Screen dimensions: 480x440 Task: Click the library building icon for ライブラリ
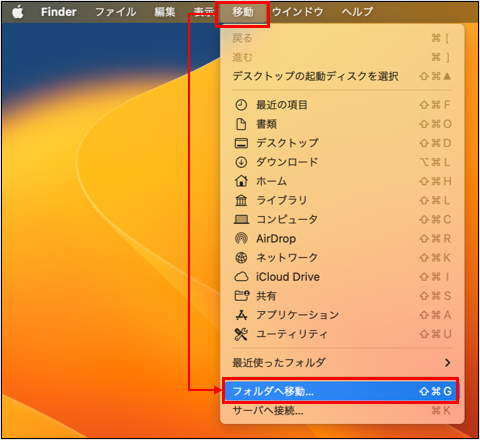click(x=241, y=200)
